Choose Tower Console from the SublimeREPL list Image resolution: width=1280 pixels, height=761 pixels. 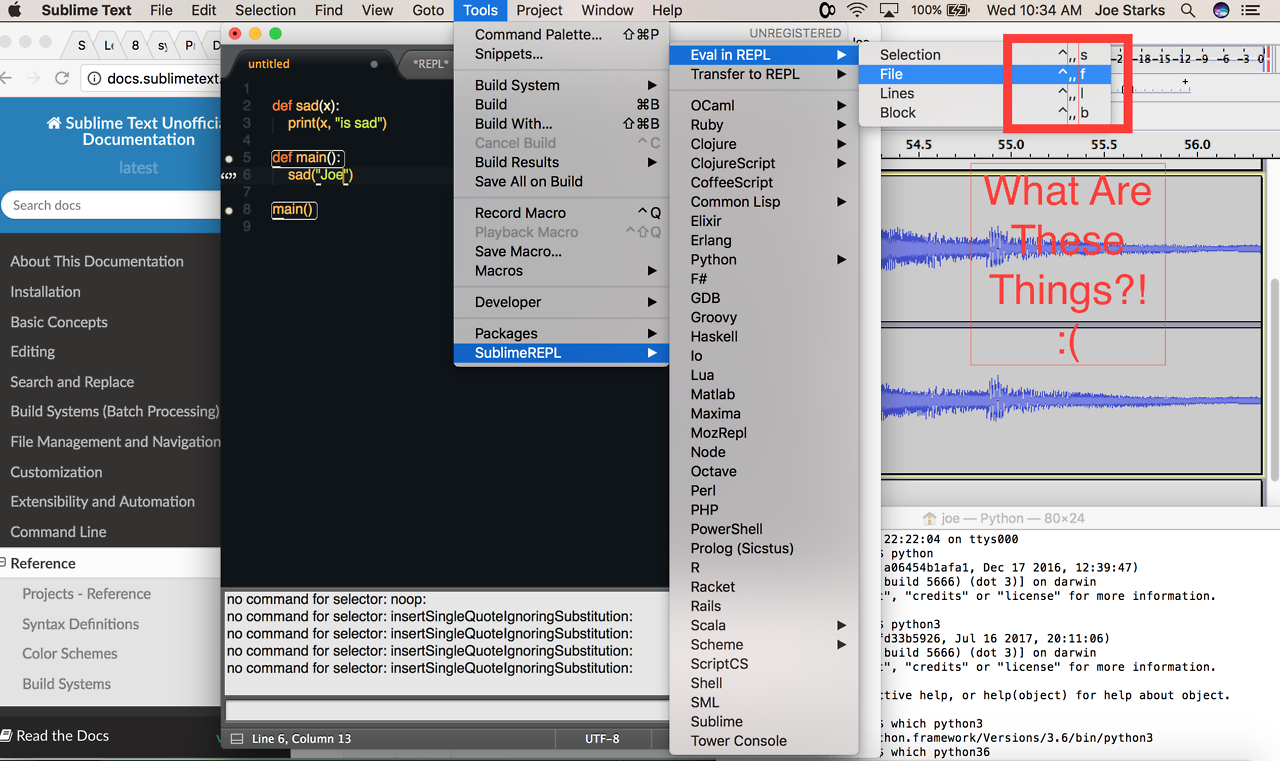pyautogui.click(x=764, y=741)
